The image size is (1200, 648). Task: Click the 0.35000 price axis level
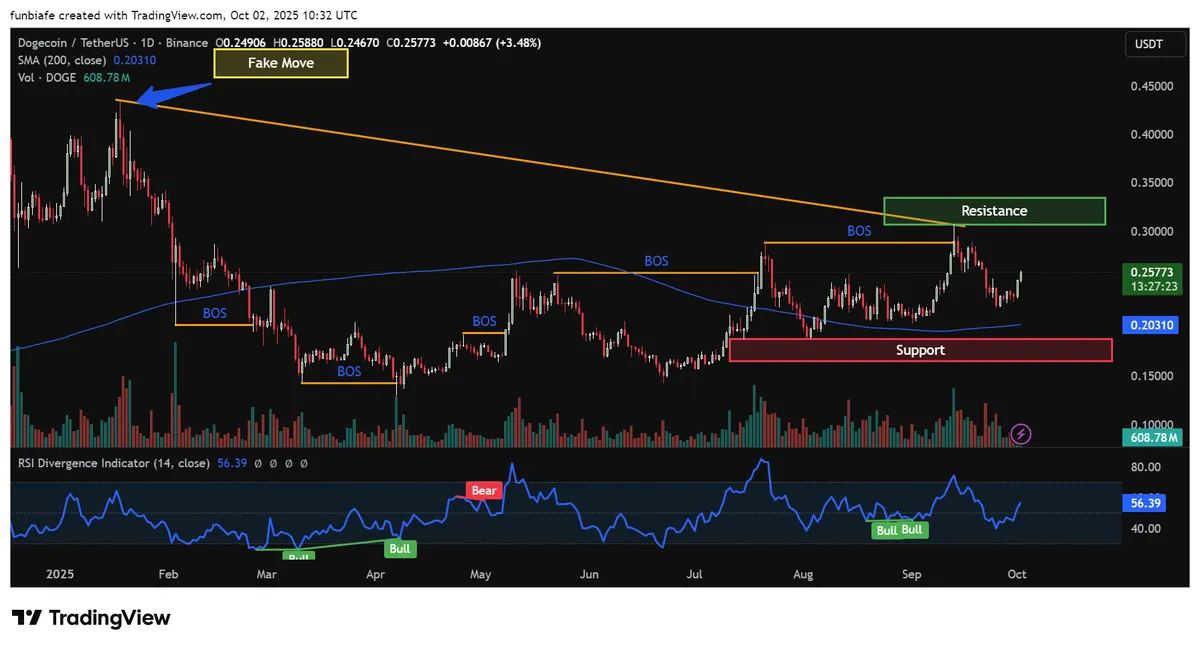point(1151,184)
